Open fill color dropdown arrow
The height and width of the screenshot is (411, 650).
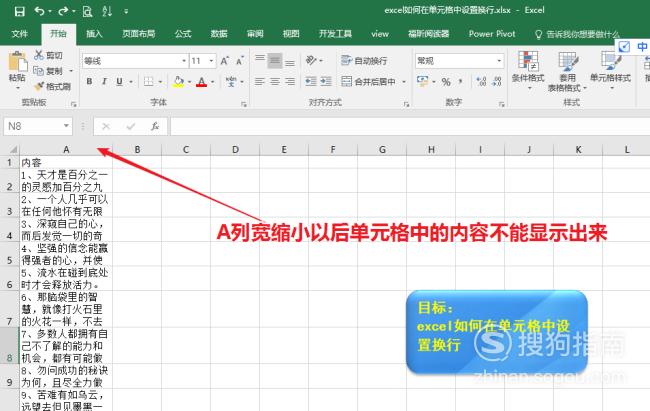[189, 82]
